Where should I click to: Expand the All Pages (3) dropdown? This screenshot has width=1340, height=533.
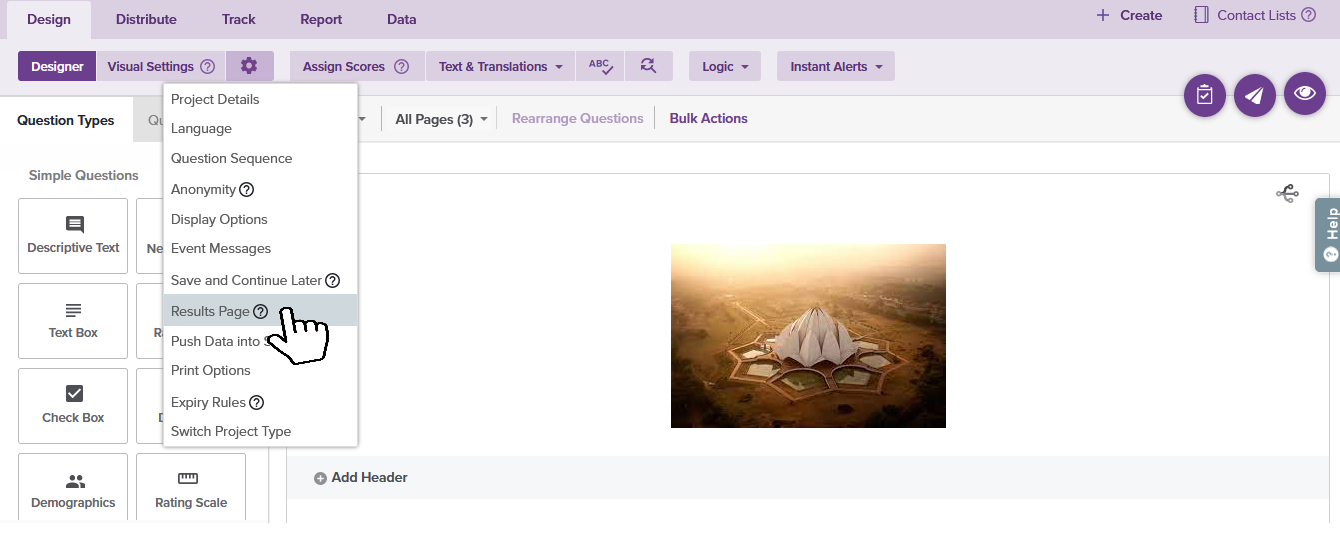coord(441,119)
